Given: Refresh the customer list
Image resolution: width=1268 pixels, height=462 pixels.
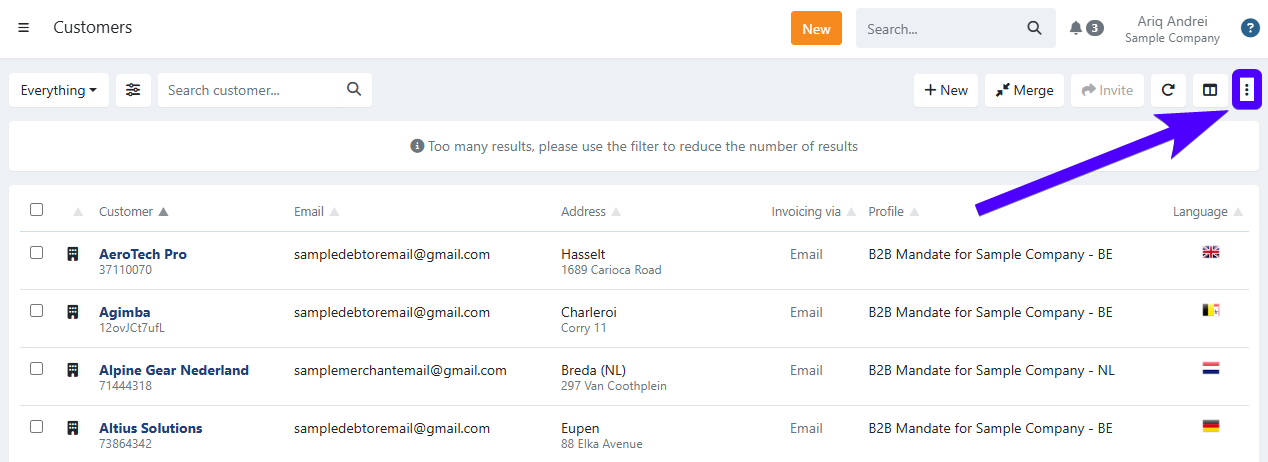Looking at the screenshot, I should (x=1167, y=90).
